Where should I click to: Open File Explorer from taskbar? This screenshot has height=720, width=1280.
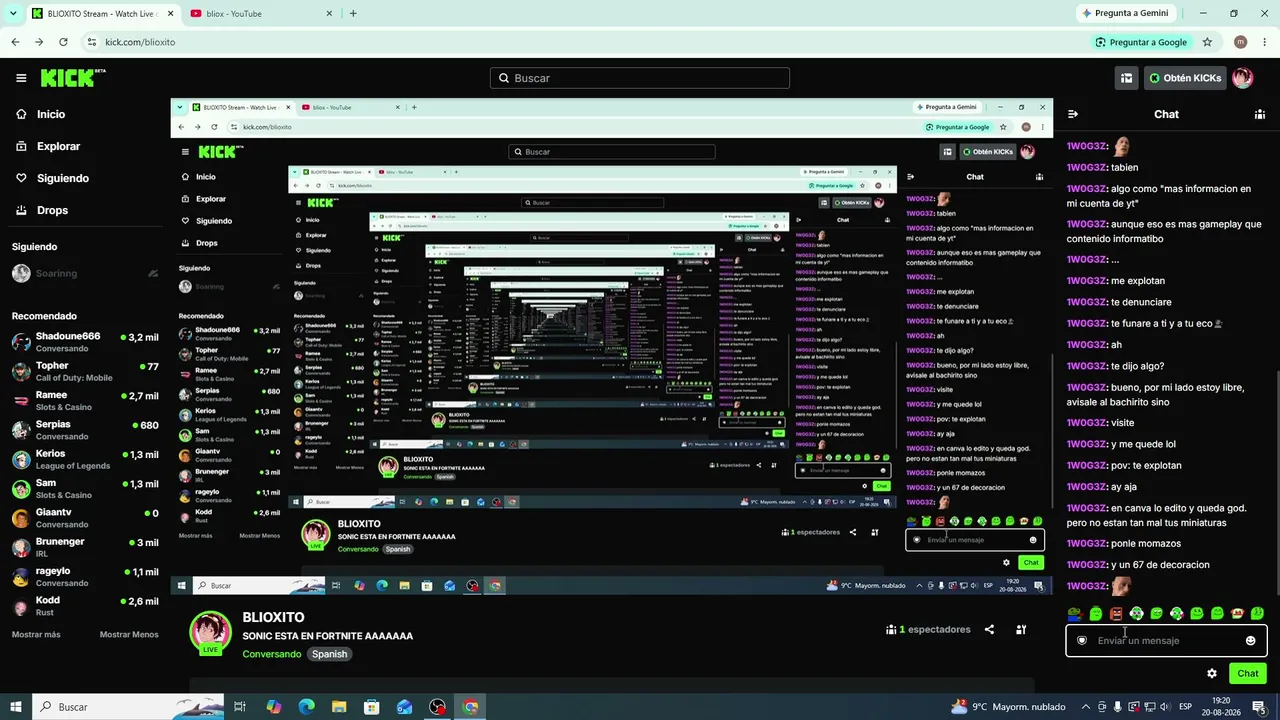tap(339, 707)
